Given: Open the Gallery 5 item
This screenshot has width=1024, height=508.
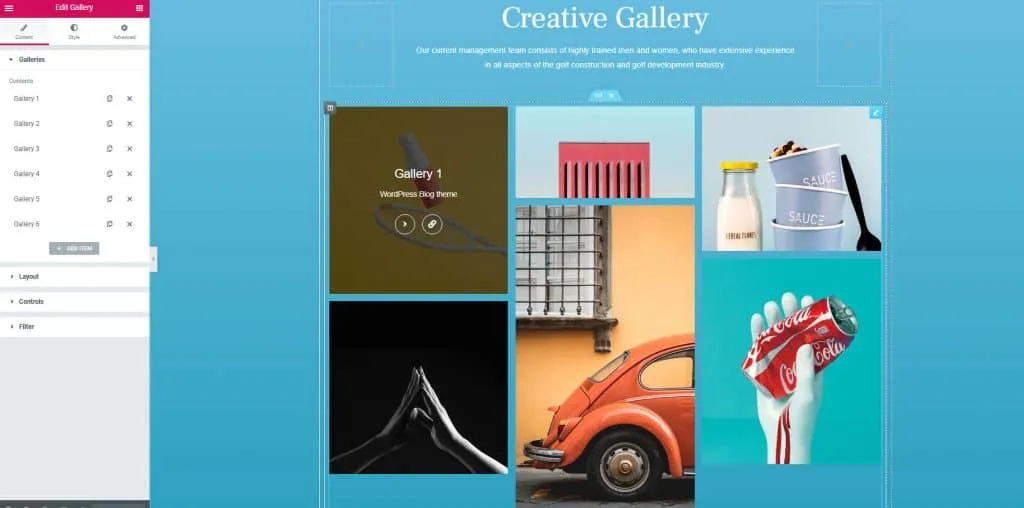Looking at the screenshot, I should [x=26, y=198].
